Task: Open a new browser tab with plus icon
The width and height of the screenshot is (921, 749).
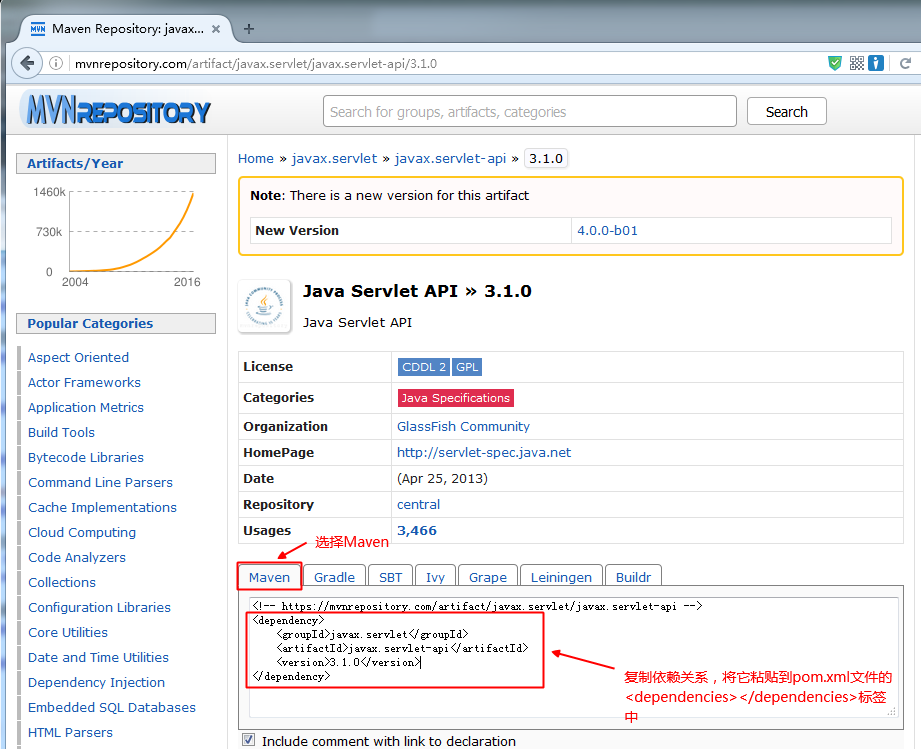Action: [249, 29]
